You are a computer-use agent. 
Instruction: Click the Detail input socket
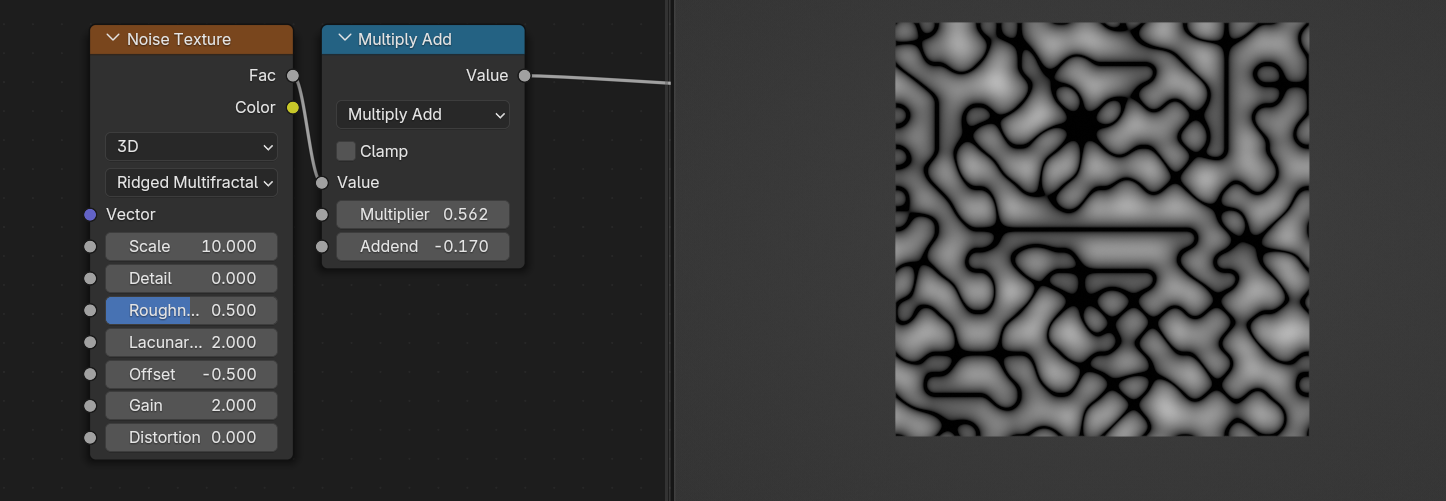pyautogui.click(x=90, y=278)
